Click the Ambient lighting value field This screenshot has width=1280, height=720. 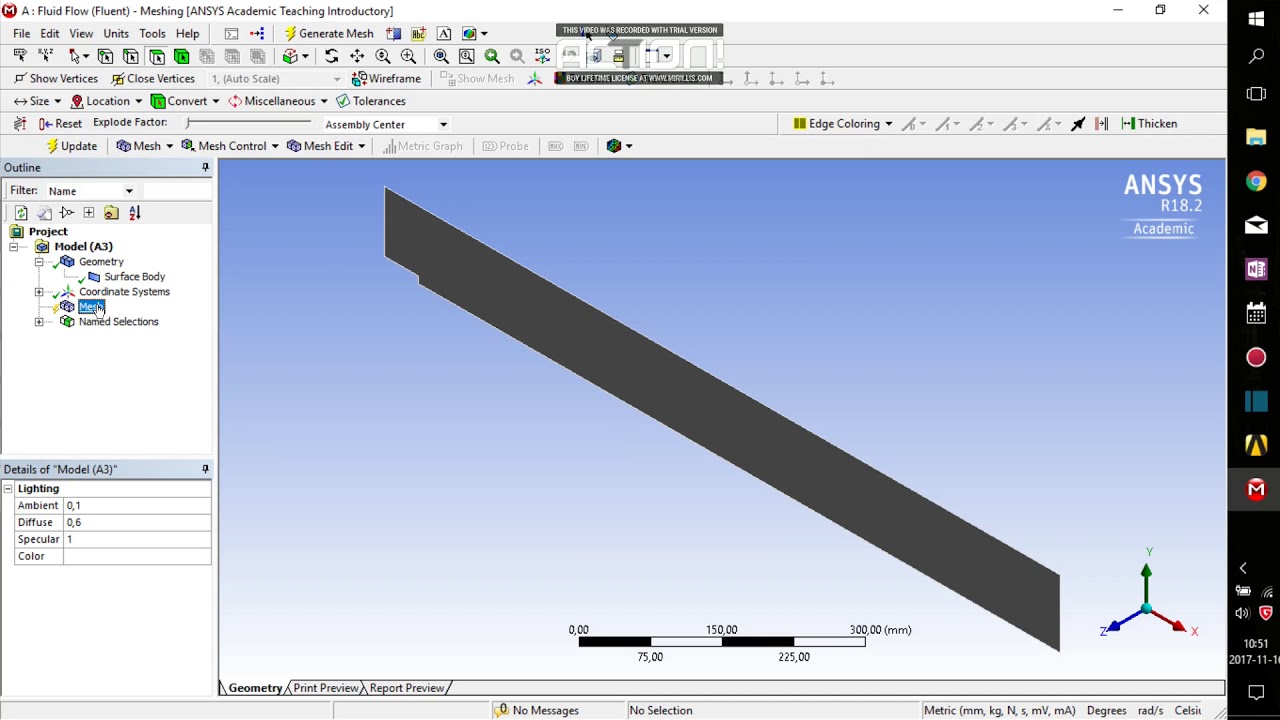tap(137, 506)
